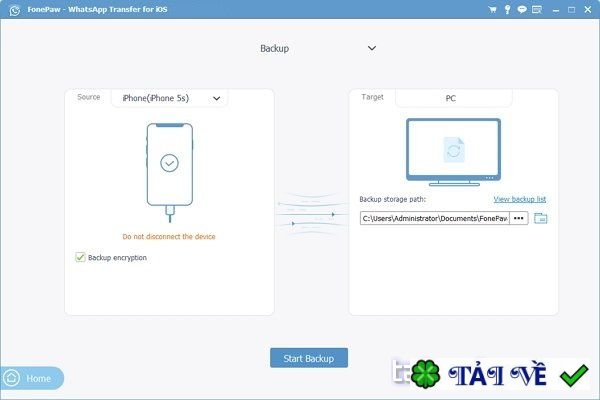Open the backup folder icon
This screenshot has width=600, height=400.
(x=540, y=218)
